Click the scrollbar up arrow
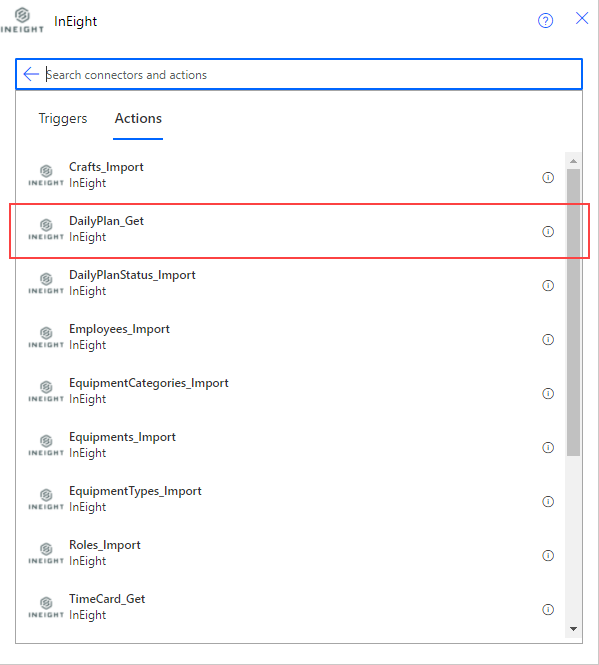 574,161
